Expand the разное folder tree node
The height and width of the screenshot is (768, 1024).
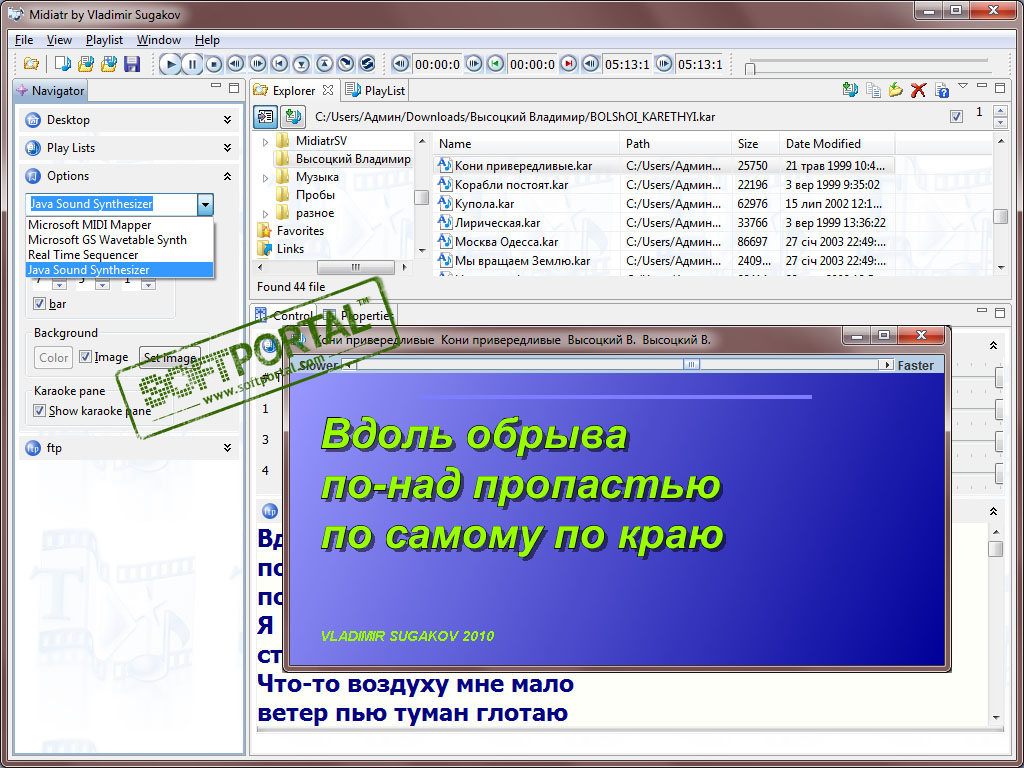pyautogui.click(x=265, y=214)
